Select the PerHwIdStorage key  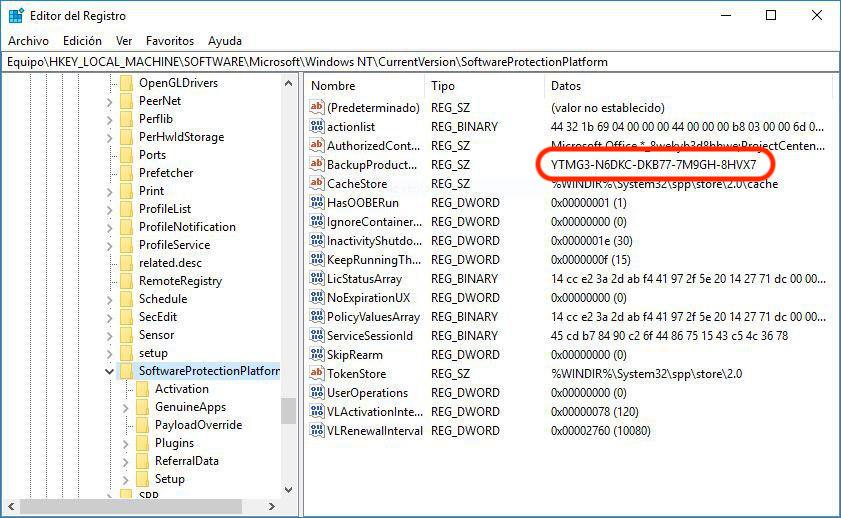(x=181, y=137)
